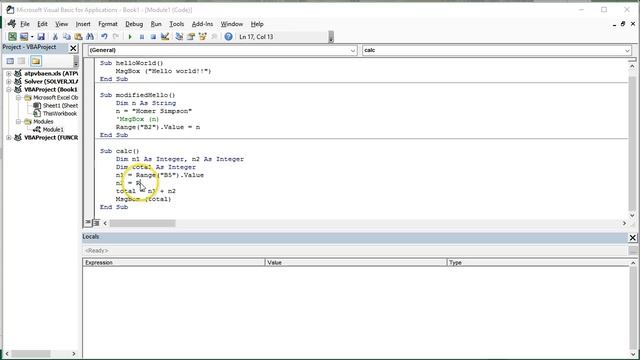This screenshot has height=360, width=640.
Task: Open Visual Basic Help question mark icon
Action: tap(228, 37)
